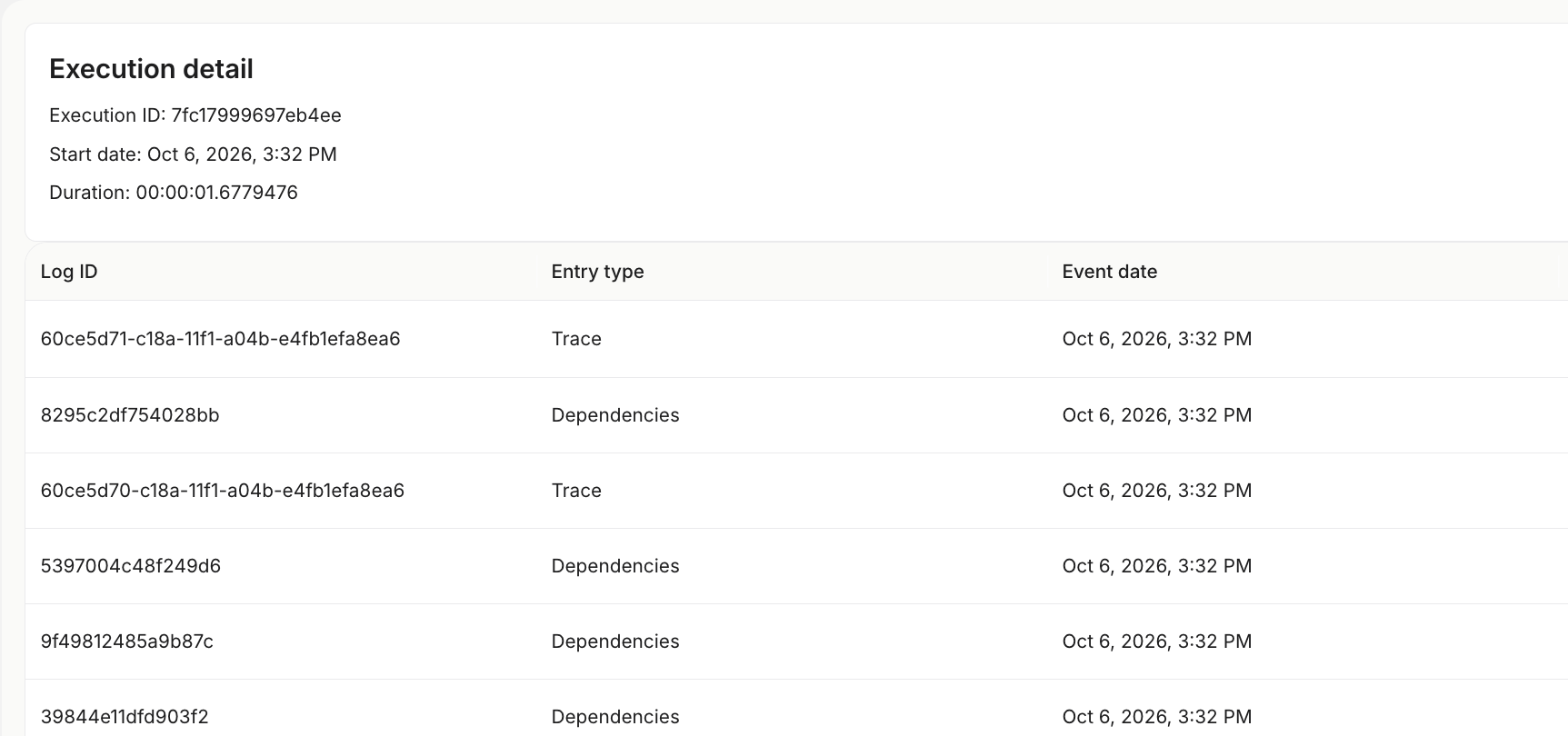This screenshot has height=736, width=1568.
Task: Click the event date in the 39844e11dfd903f2 row
Action: [x=1157, y=717]
